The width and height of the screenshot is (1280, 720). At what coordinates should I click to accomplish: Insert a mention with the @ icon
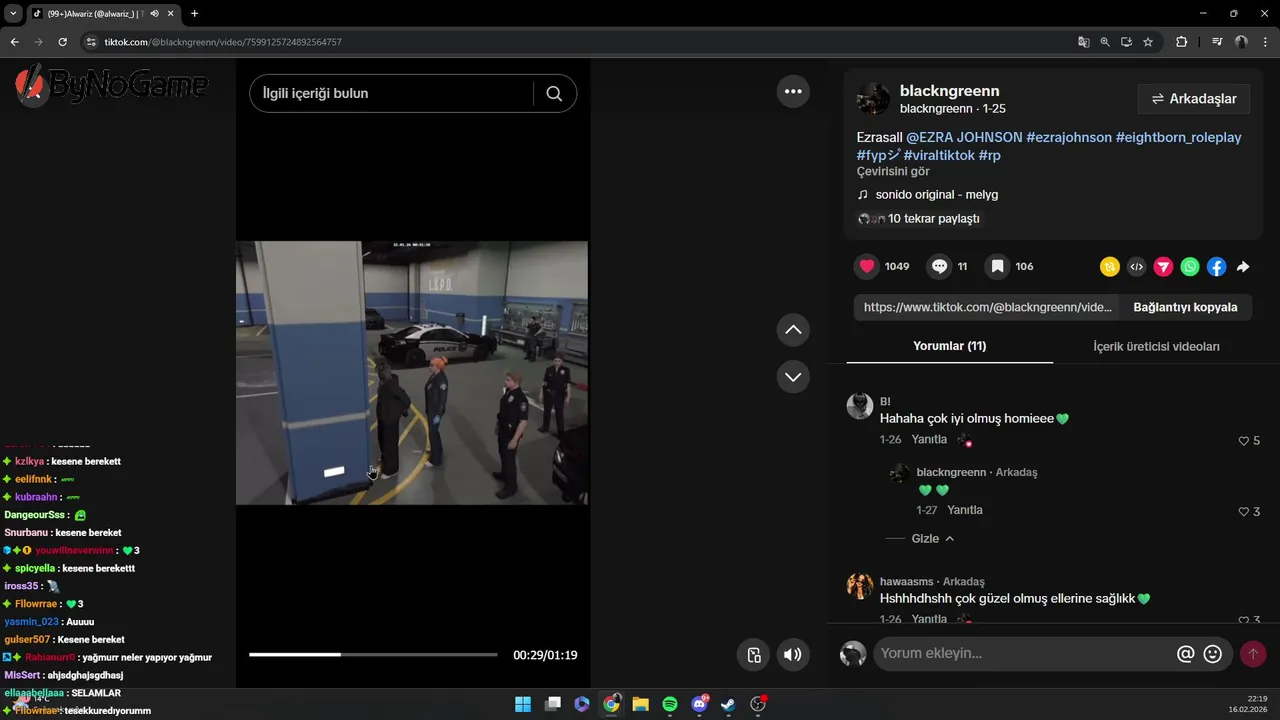point(1186,654)
